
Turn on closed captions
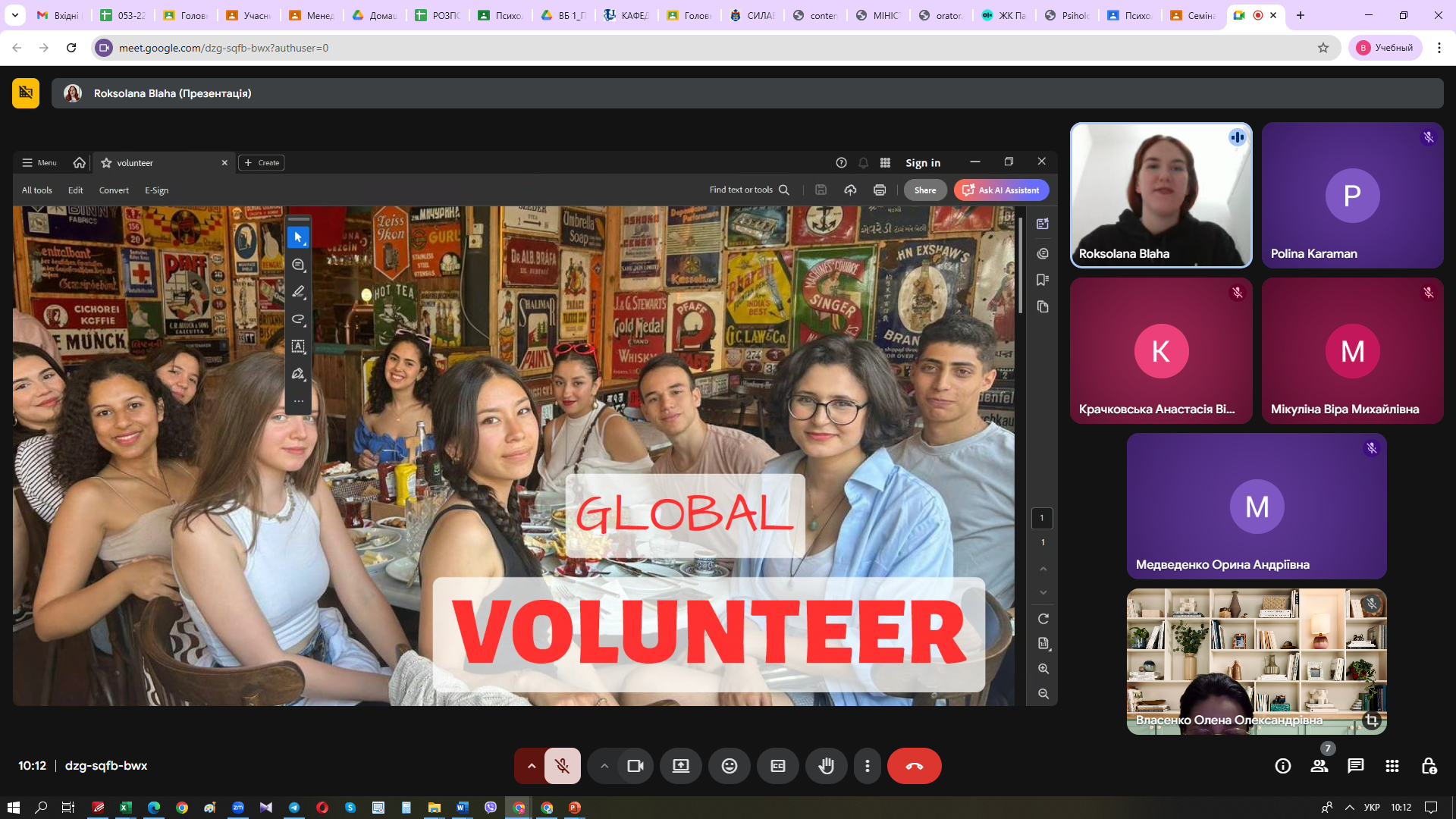[777, 766]
